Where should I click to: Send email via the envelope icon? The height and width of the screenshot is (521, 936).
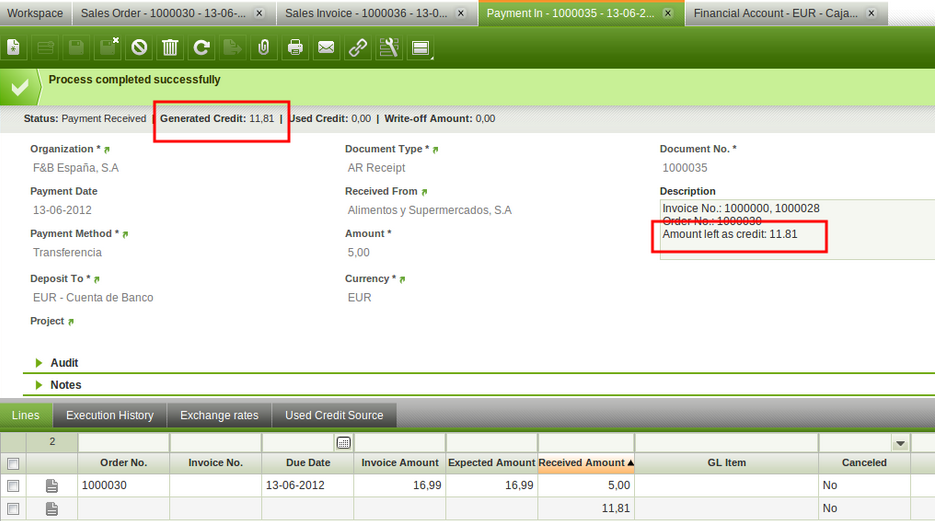(x=326, y=47)
